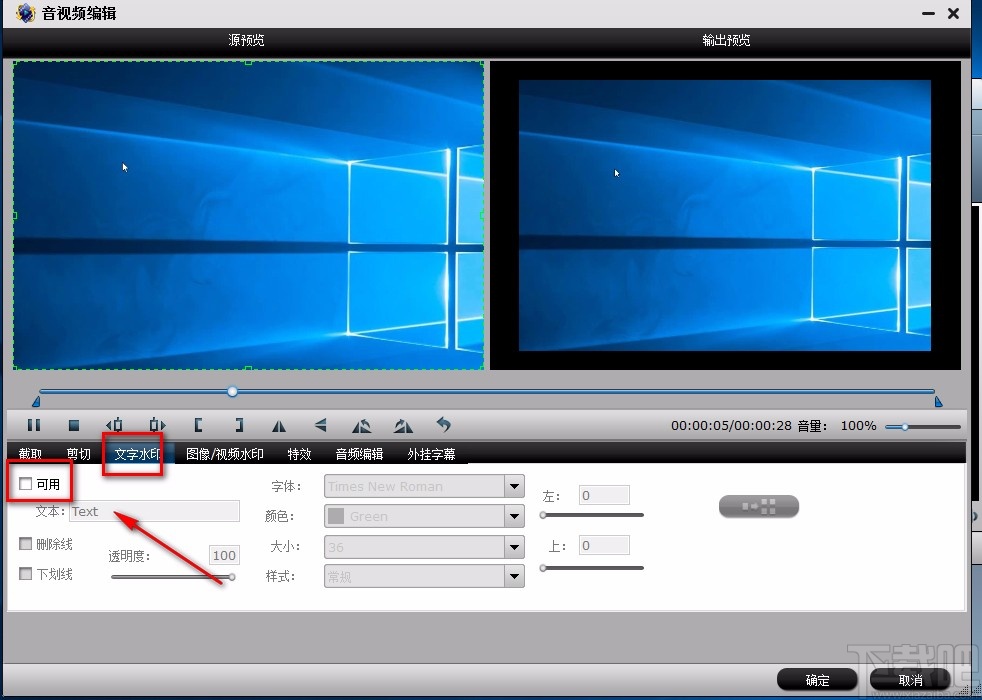Click the 源预览 source preview video
Screen dimensions: 982x700
click(249, 215)
